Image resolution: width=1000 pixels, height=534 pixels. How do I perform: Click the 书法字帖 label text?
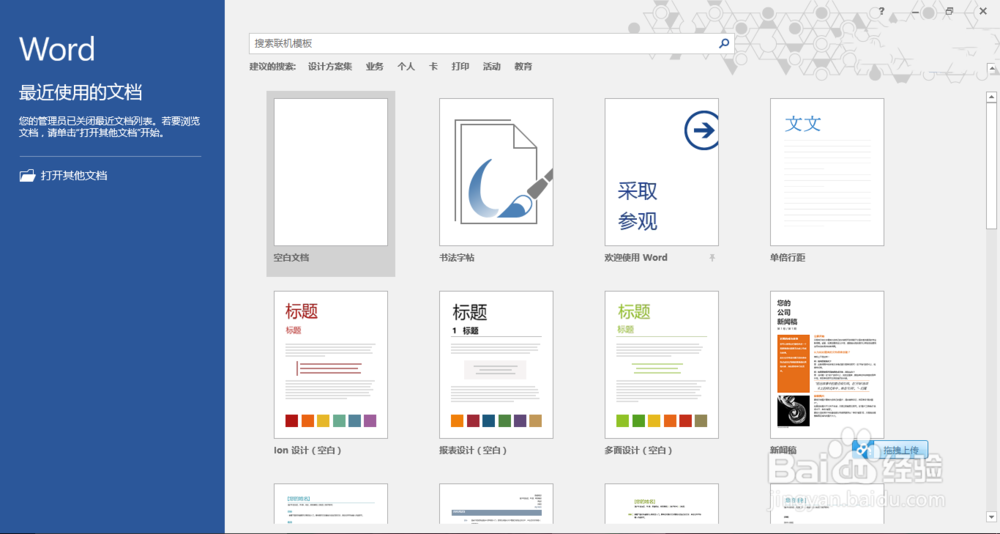click(457, 258)
